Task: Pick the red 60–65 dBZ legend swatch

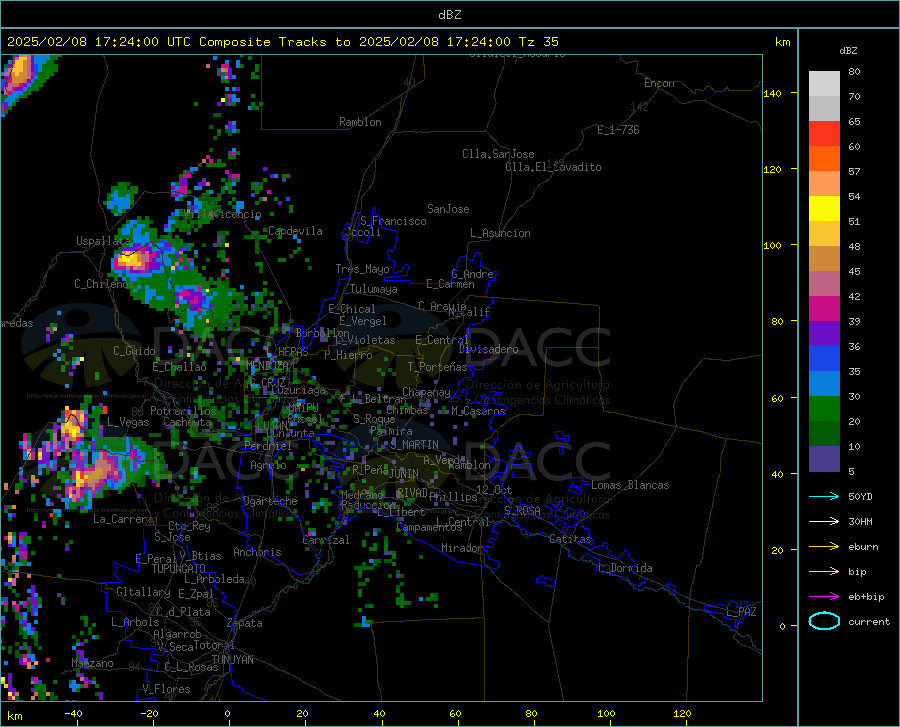Action: [824, 134]
